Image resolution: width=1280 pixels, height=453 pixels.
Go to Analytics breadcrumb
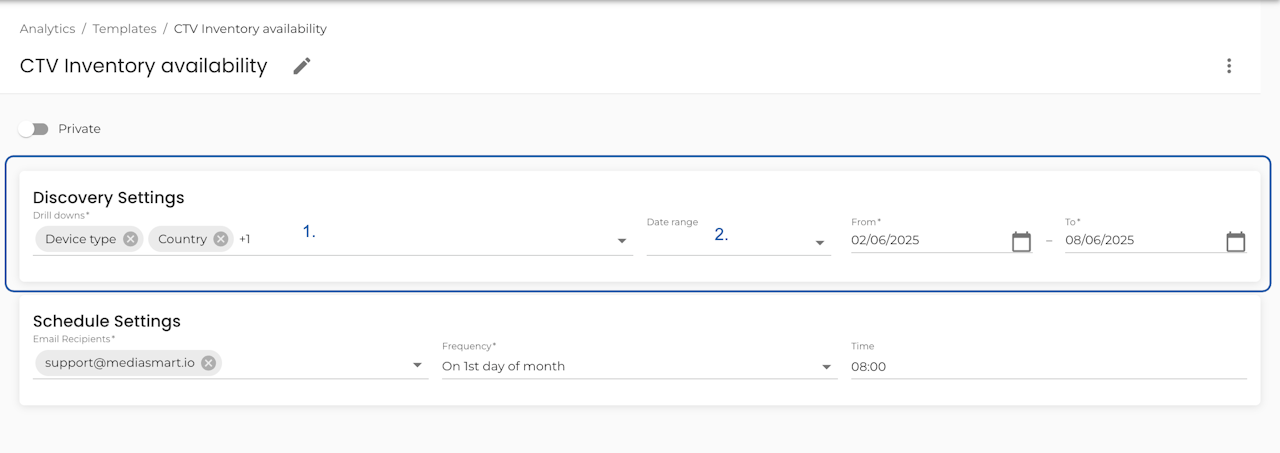[47, 29]
